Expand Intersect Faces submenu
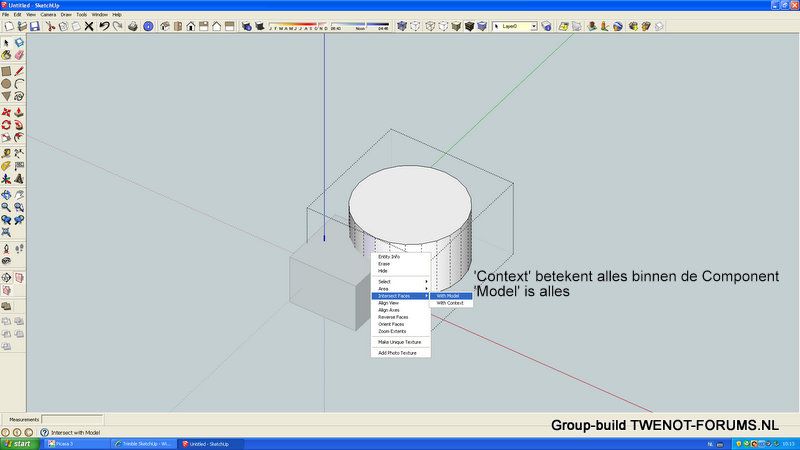Screen dimensions: 800x450 (x=401, y=296)
